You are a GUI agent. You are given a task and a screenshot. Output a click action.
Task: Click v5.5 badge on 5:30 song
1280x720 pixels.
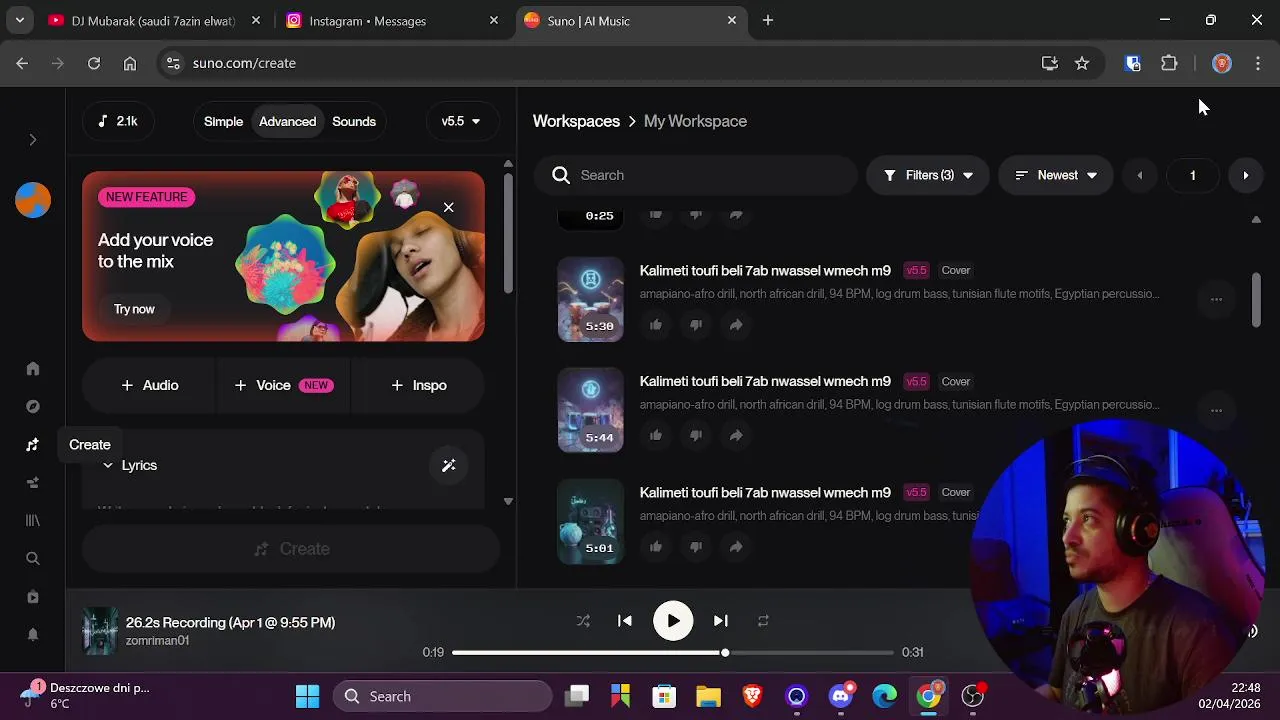(x=916, y=270)
